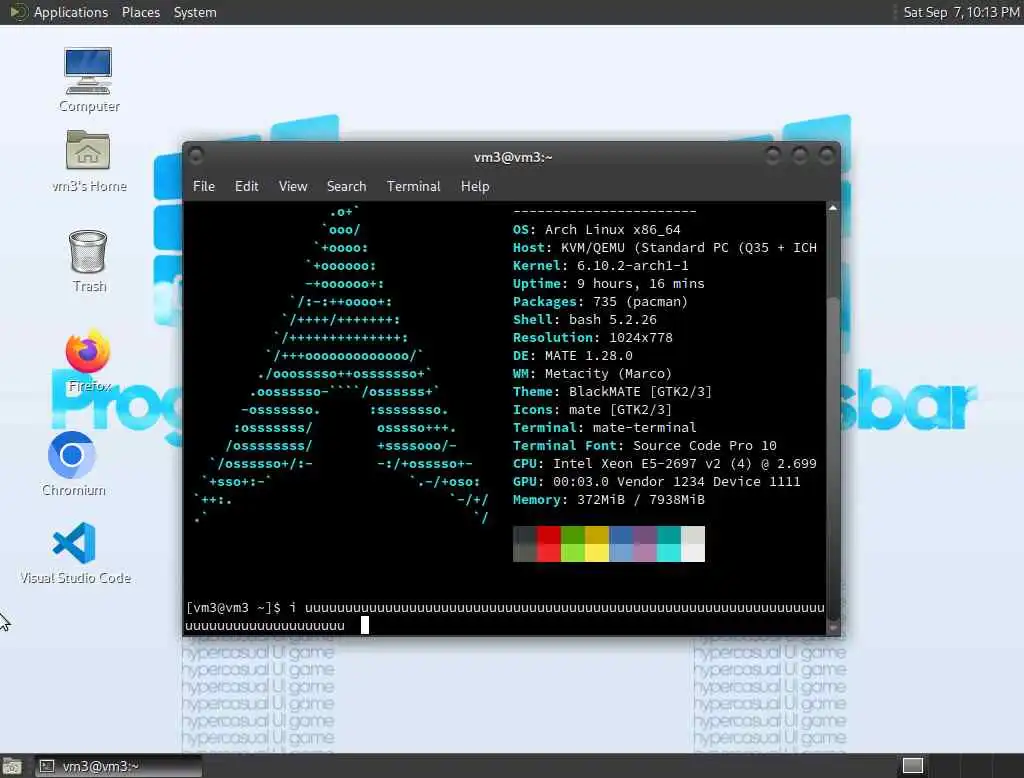The width and height of the screenshot is (1024, 778).
Task: Click the WM: Metacity (Marco) line
Action: (592, 374)
